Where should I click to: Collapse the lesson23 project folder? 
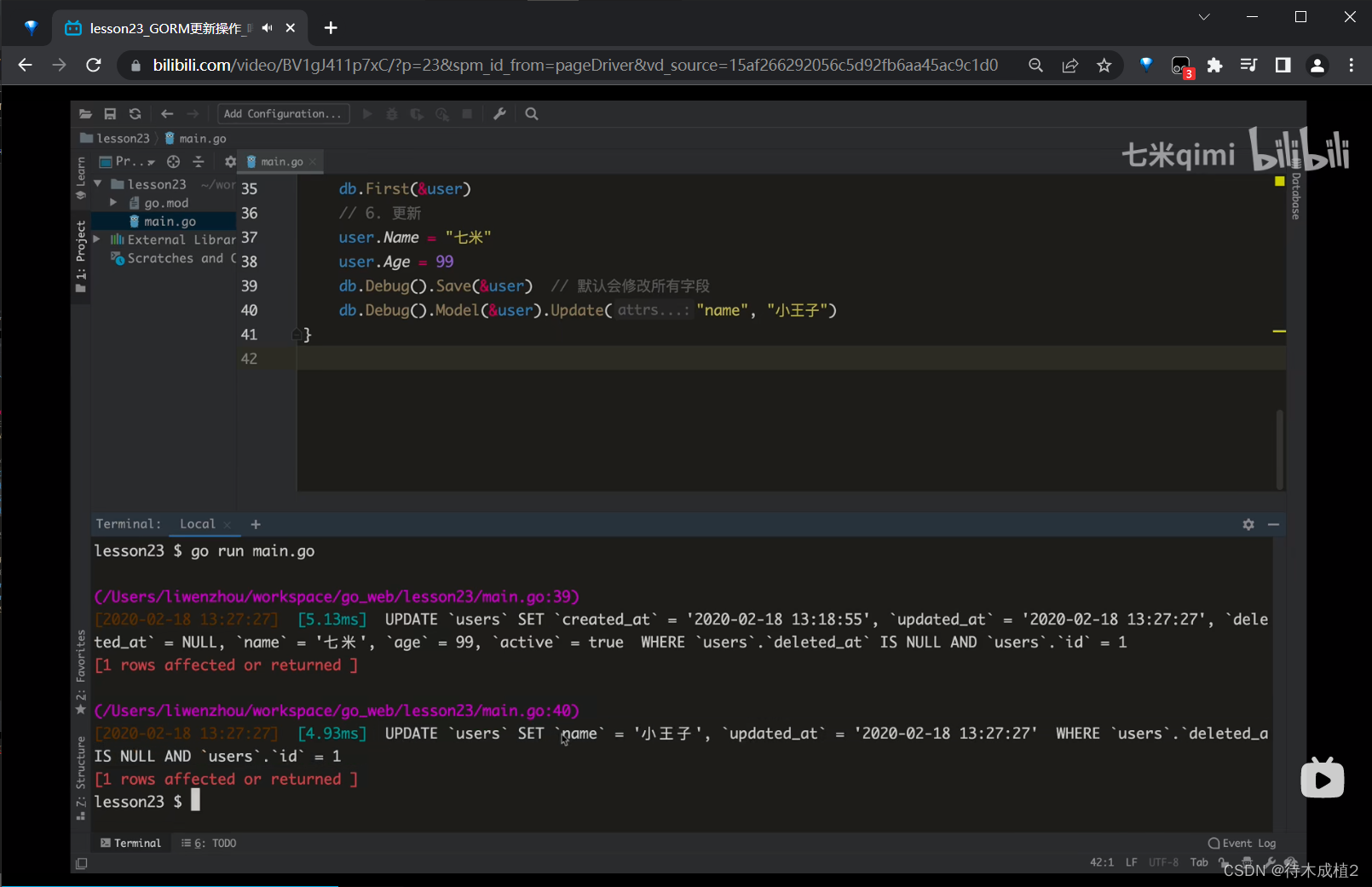click(98, 184)
